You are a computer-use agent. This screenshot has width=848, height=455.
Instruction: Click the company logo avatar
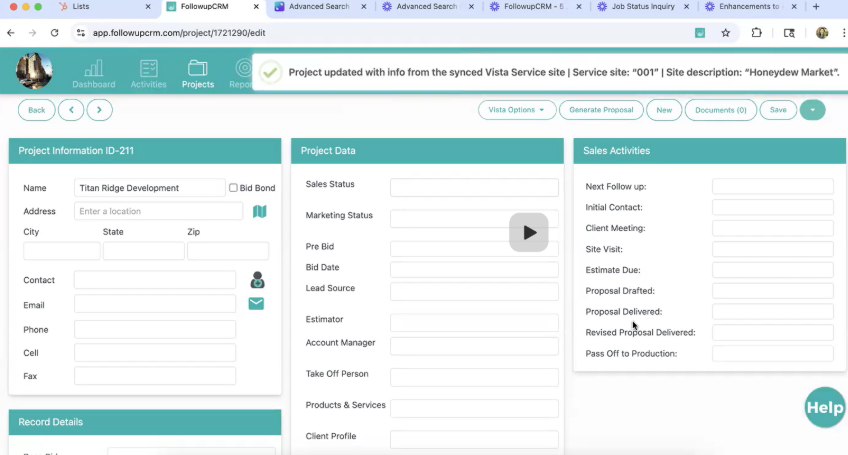[x=34, y=71]
